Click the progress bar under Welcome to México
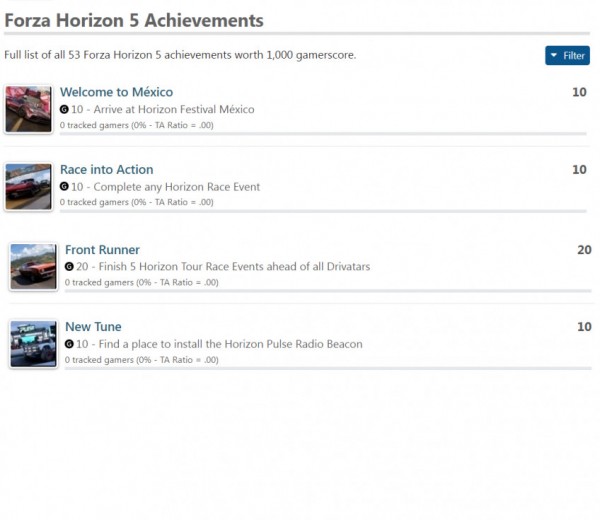The width and height of the screenshot is (600, 520). coord(323,133)
